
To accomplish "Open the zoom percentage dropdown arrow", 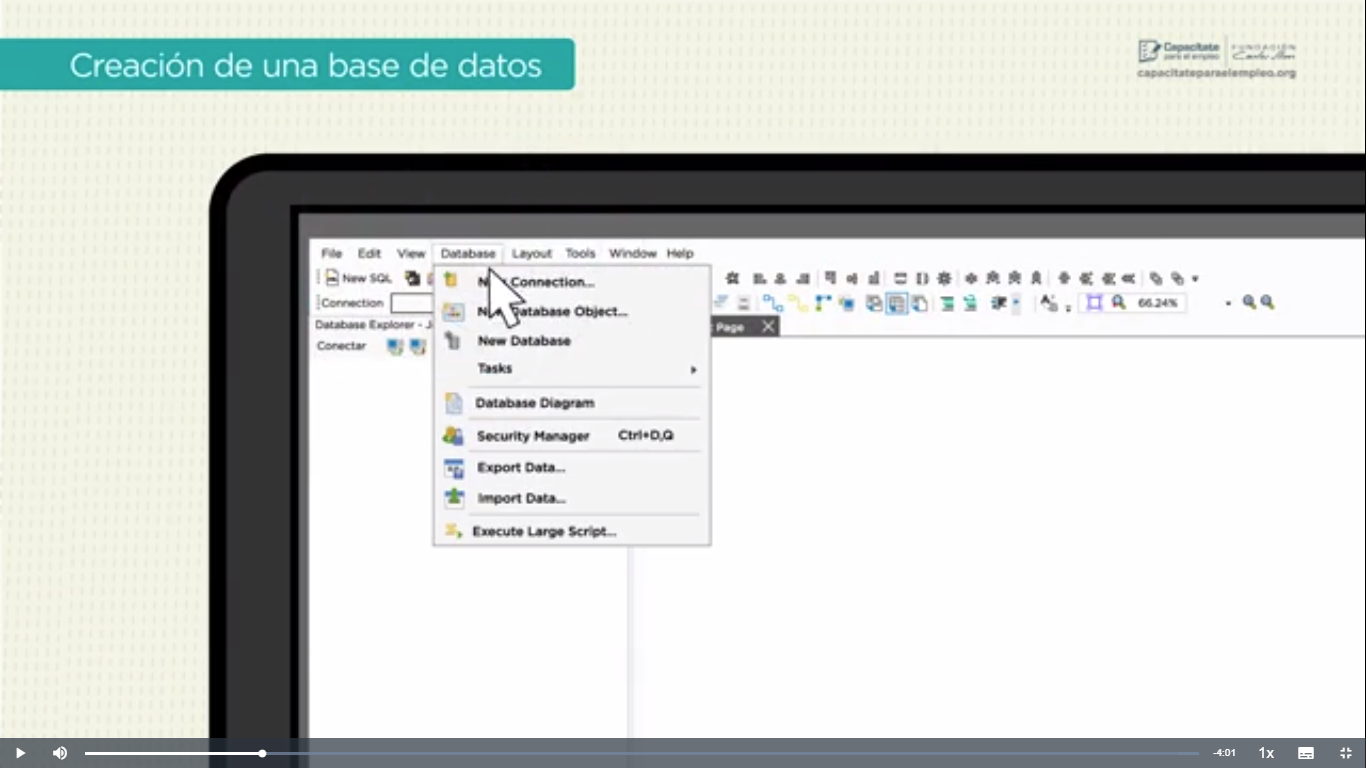I will [x=1228, y=303].
